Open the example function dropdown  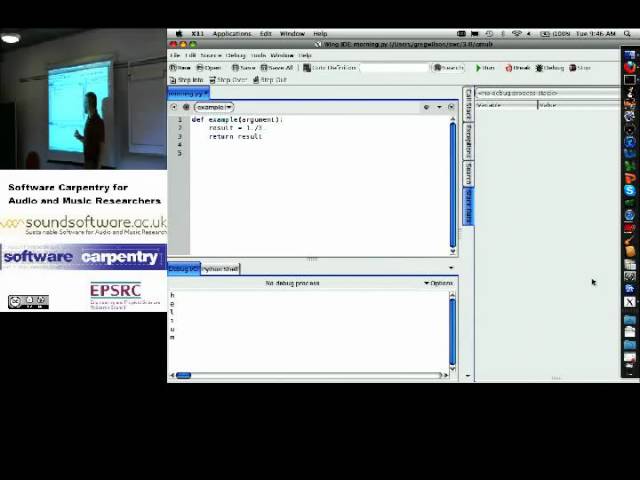click(214, 107)
